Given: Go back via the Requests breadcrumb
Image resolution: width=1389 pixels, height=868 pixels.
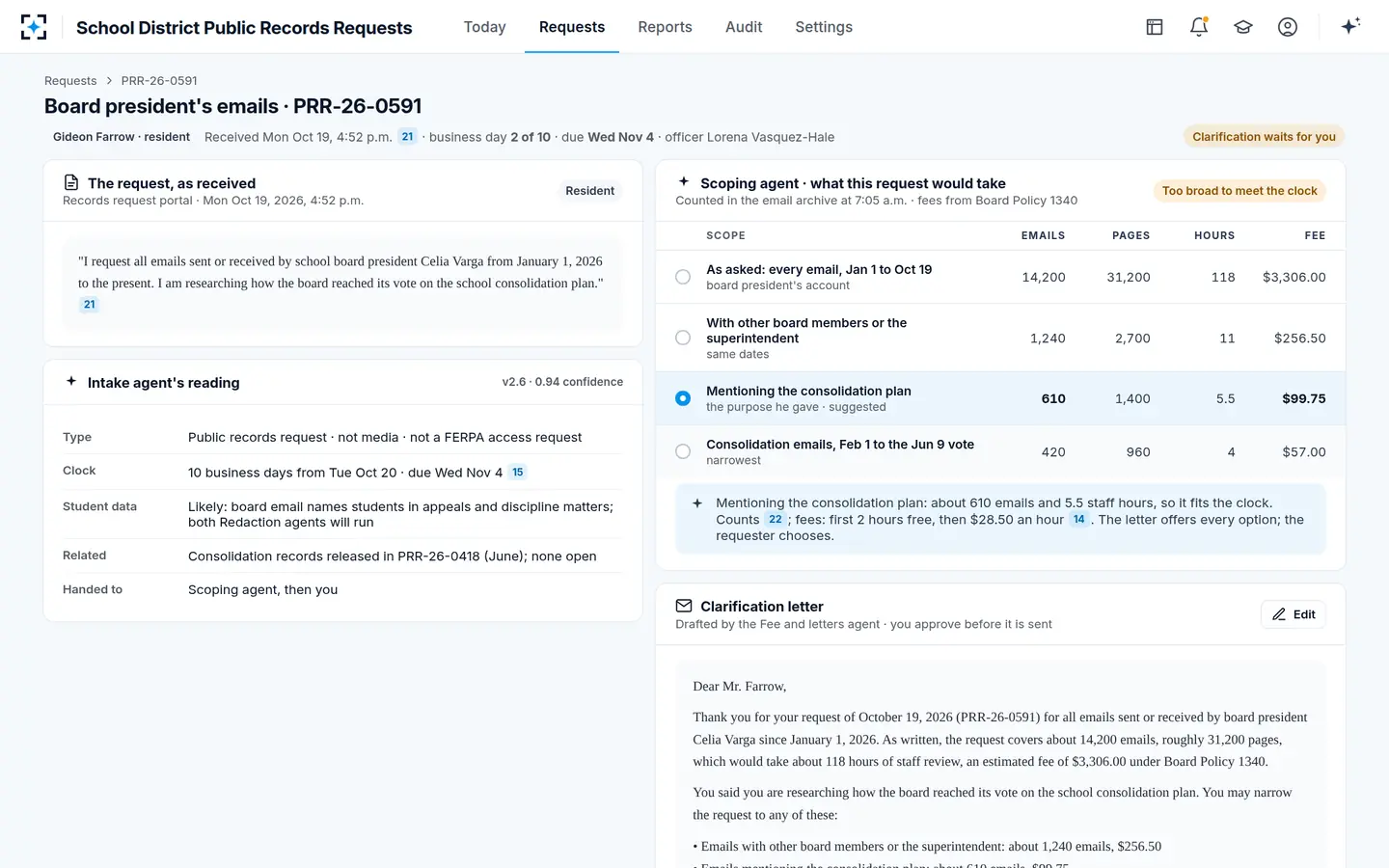Looking at the screenshot, I should 70,81.
